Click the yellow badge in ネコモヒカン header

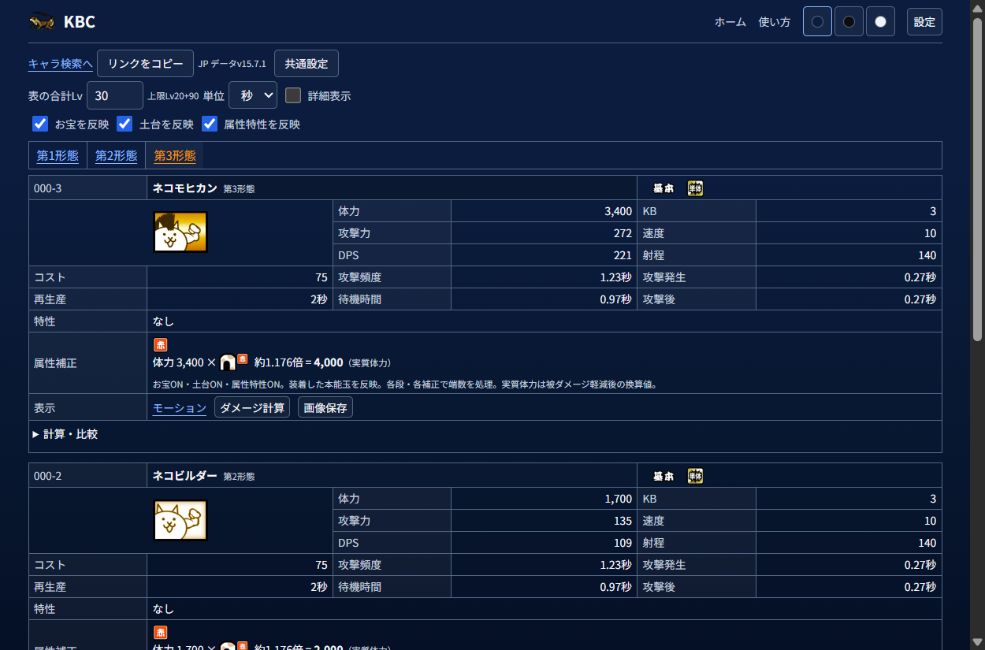[x=695, y=188]
